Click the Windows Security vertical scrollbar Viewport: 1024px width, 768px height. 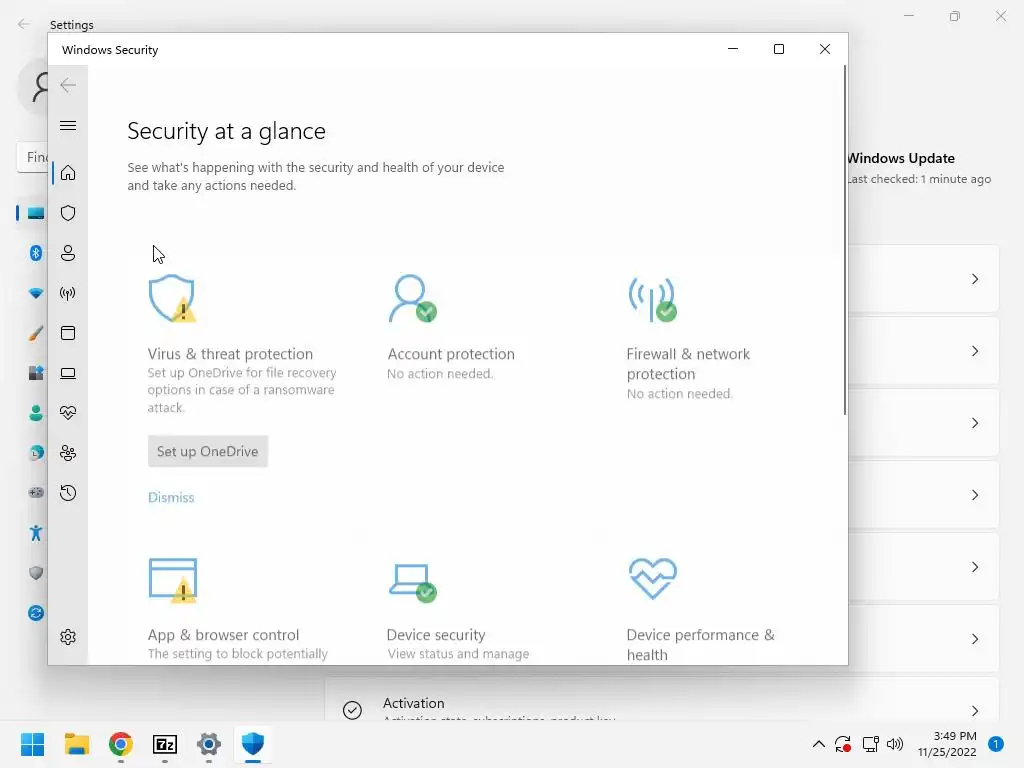844,240
